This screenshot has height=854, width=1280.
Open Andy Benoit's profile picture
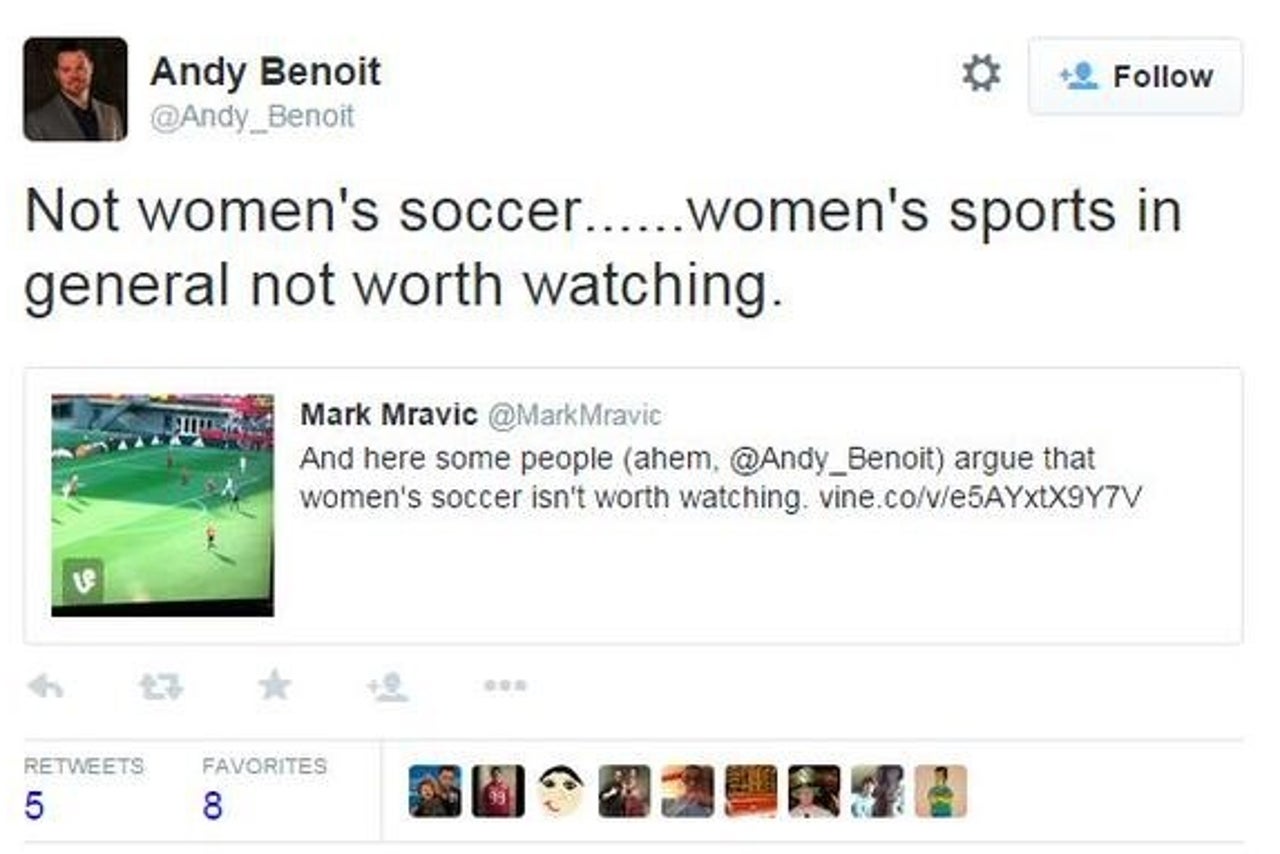(75, 89)
